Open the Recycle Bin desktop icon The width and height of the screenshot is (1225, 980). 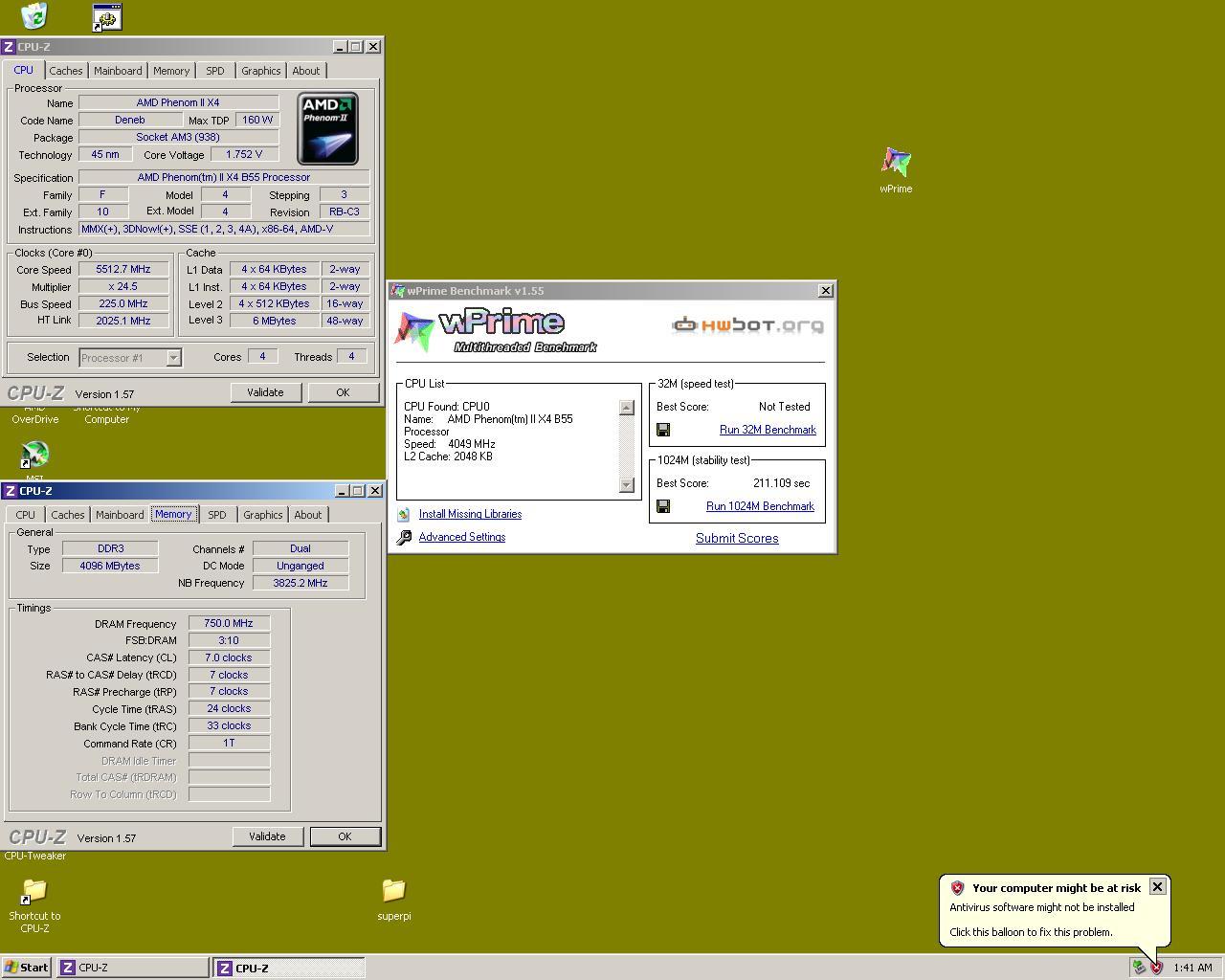pyautogui.click(x=33, y=14)
